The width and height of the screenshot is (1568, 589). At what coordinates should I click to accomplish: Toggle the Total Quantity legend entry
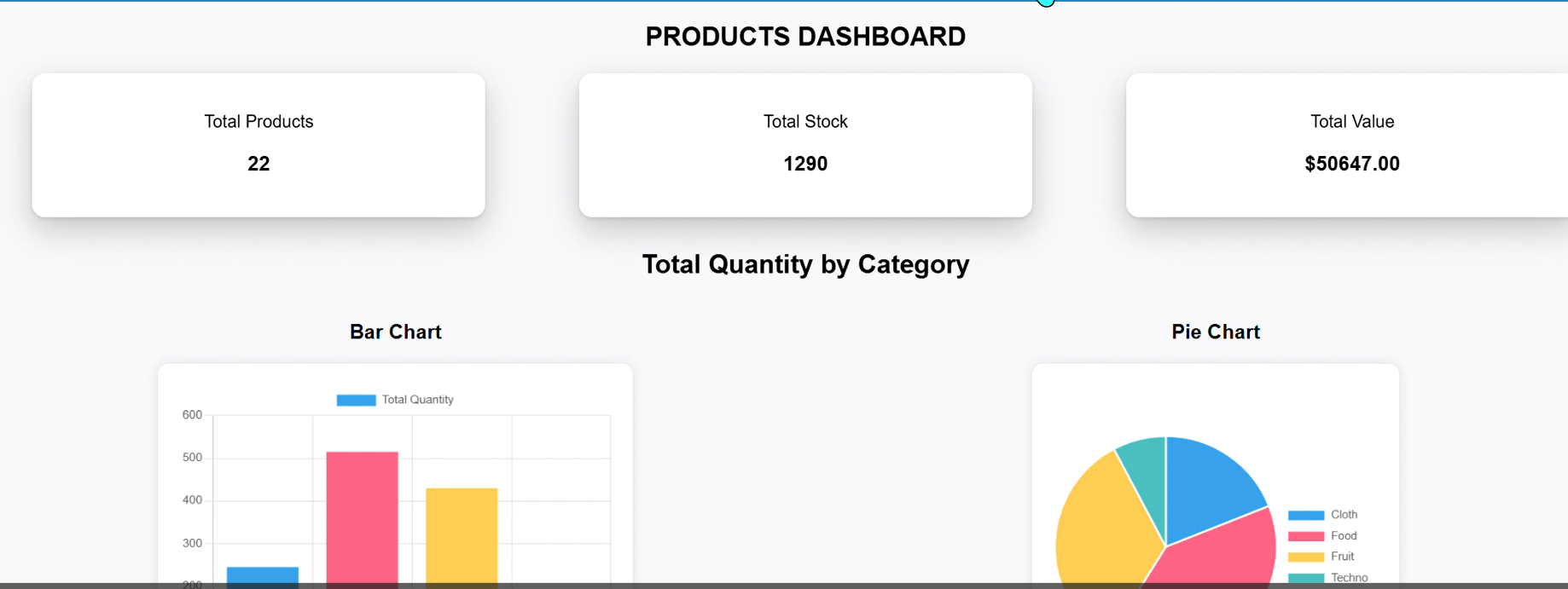395,400
